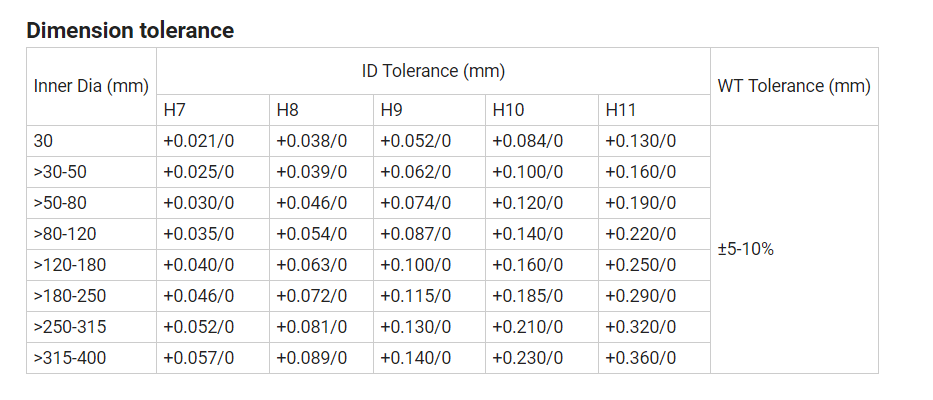Click the WT Tolerance (mm) header
This screenshot has height=400, width=933.
[794, 86]
